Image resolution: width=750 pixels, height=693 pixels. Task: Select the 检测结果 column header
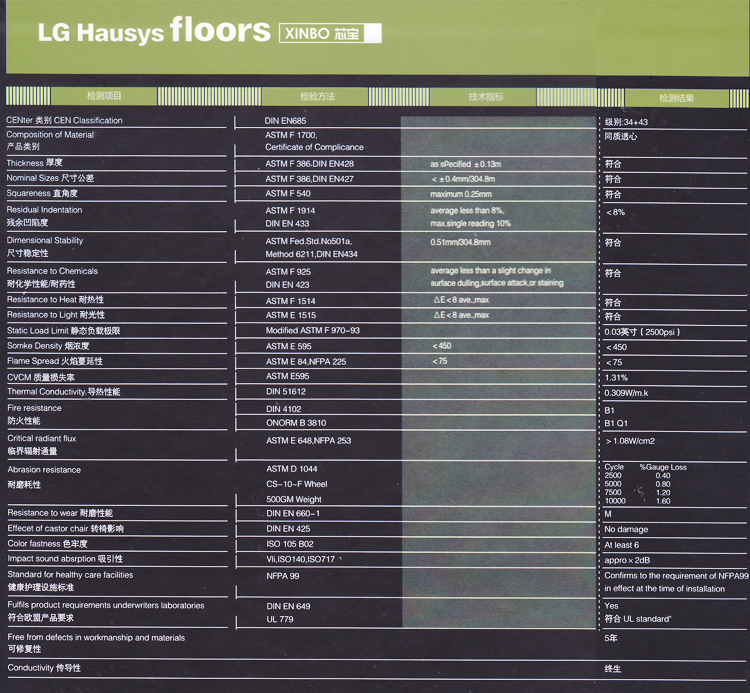(677, 98)
